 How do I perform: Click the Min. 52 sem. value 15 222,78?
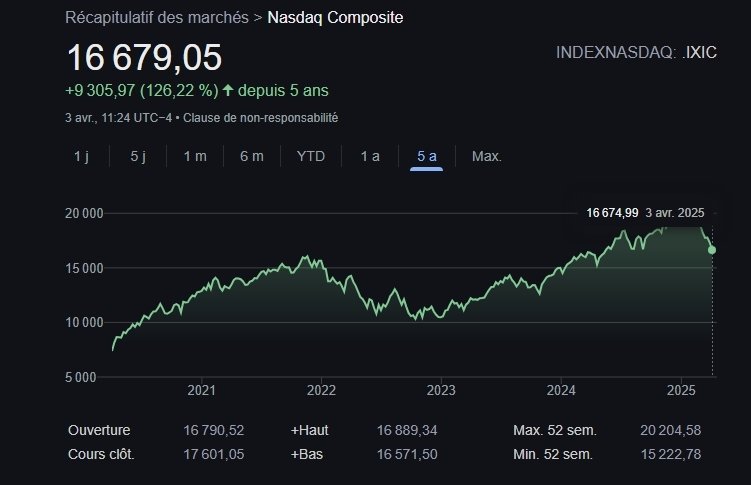pyautogui.click(x=671, y=454)
